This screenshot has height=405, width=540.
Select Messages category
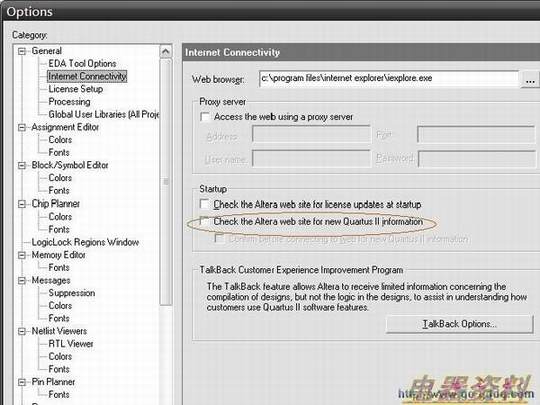tap(51, 281)
